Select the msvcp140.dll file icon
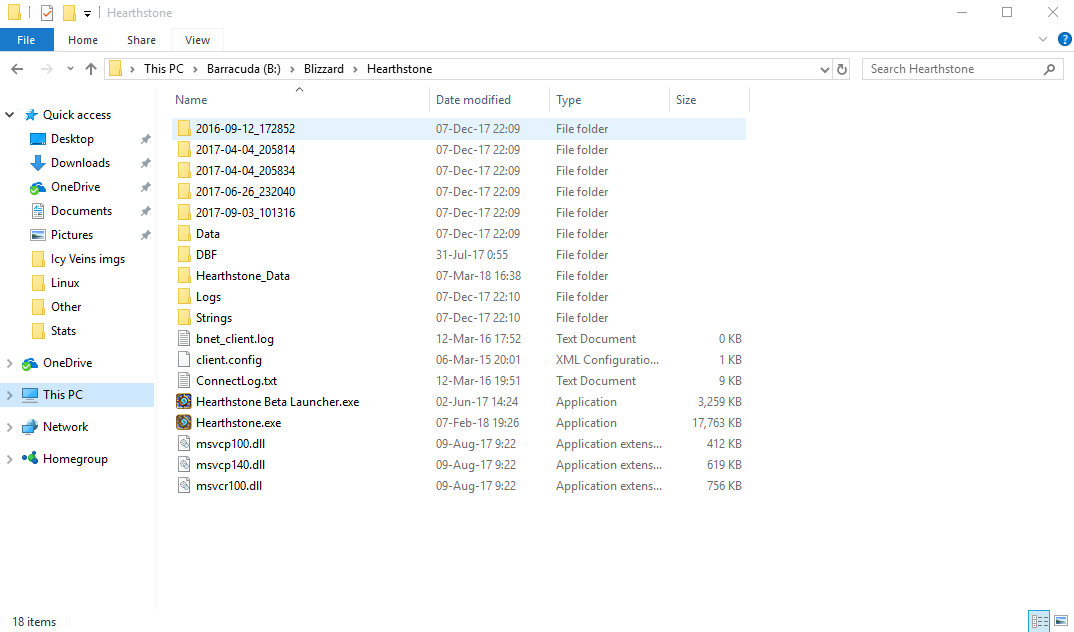The height and width of the screenshot is (632, 1074). (184, 464)
